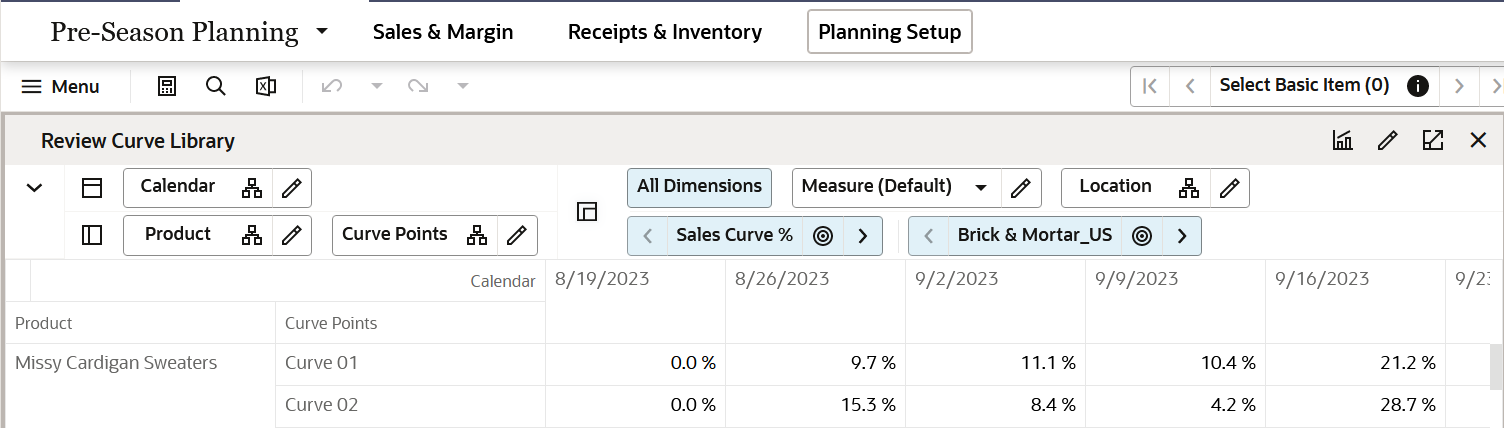Open Calendar hierarchy icon
This screenshot has height=428, width=1504.
(252, 187)
